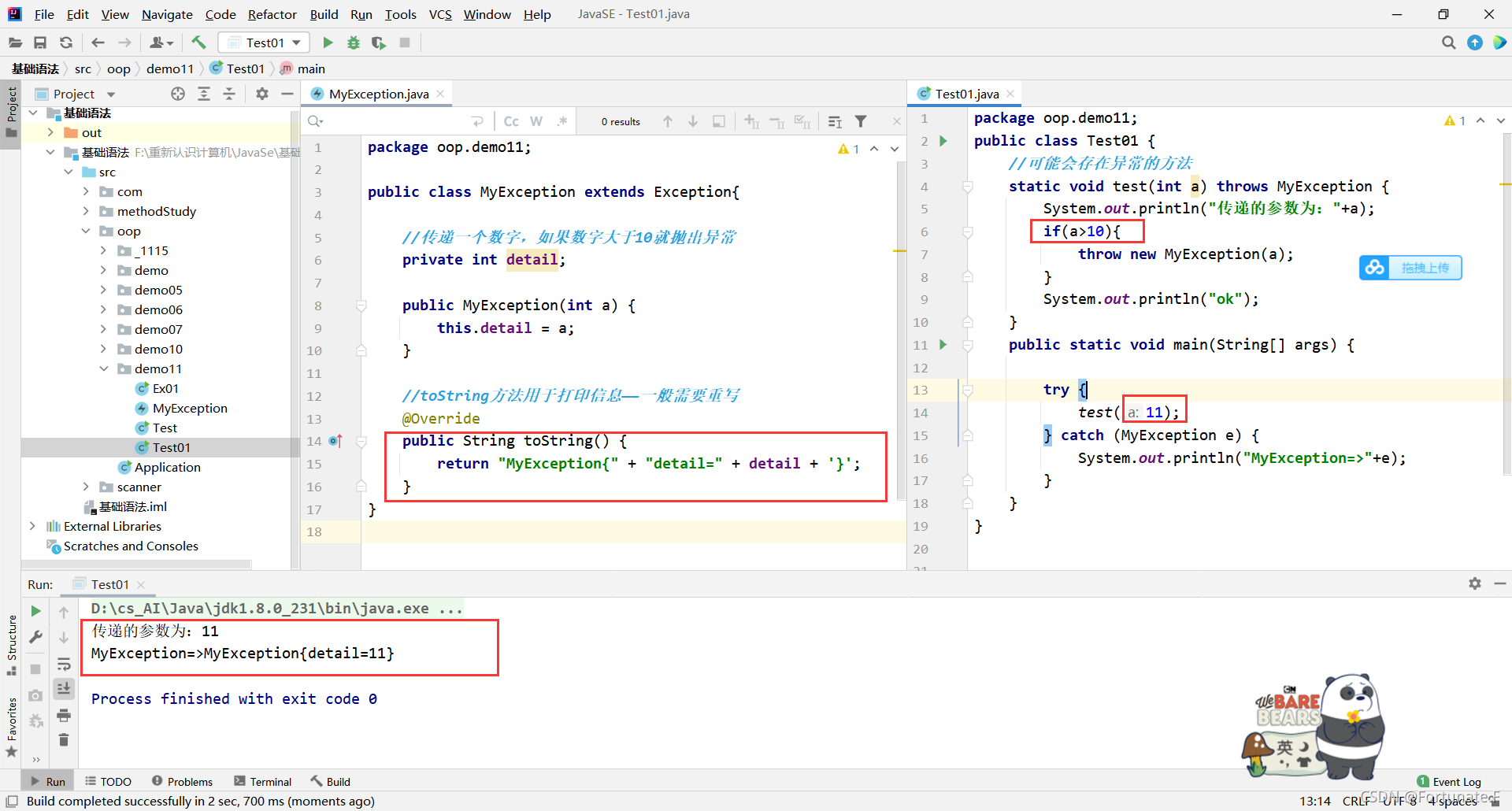Image resolution: width=1512 pixels, height=811 pixels.
Task: Run Test01 with coverage
Action: coord(379,43)
